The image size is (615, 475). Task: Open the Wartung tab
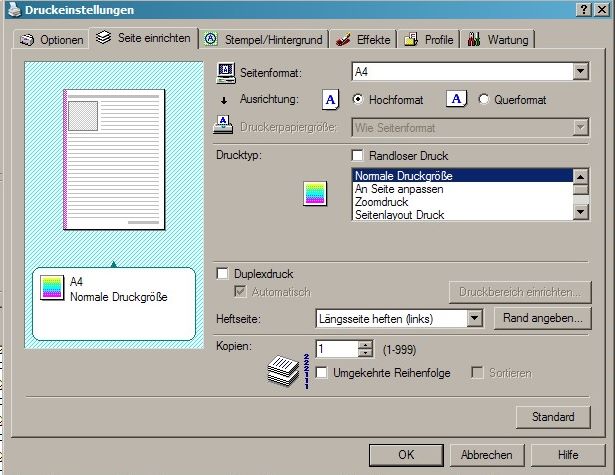click(x=498, y=40)
